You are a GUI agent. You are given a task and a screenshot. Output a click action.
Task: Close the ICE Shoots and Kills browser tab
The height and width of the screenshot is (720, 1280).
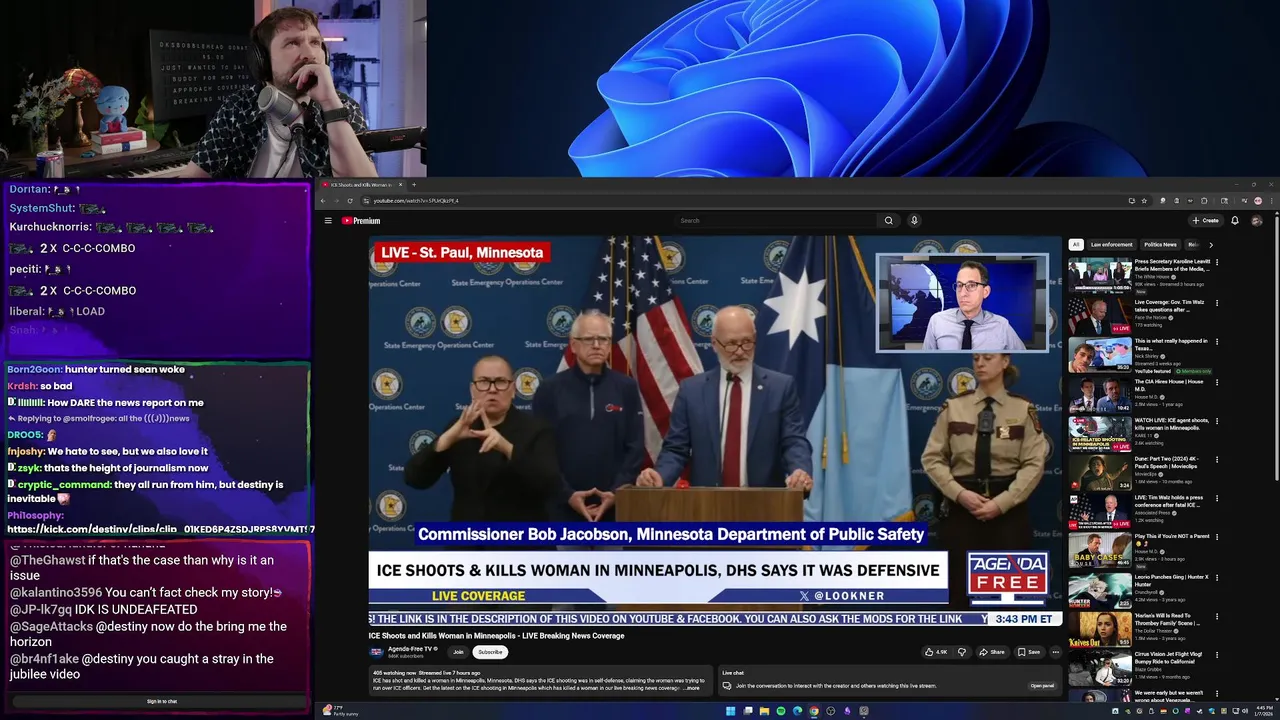400,184
